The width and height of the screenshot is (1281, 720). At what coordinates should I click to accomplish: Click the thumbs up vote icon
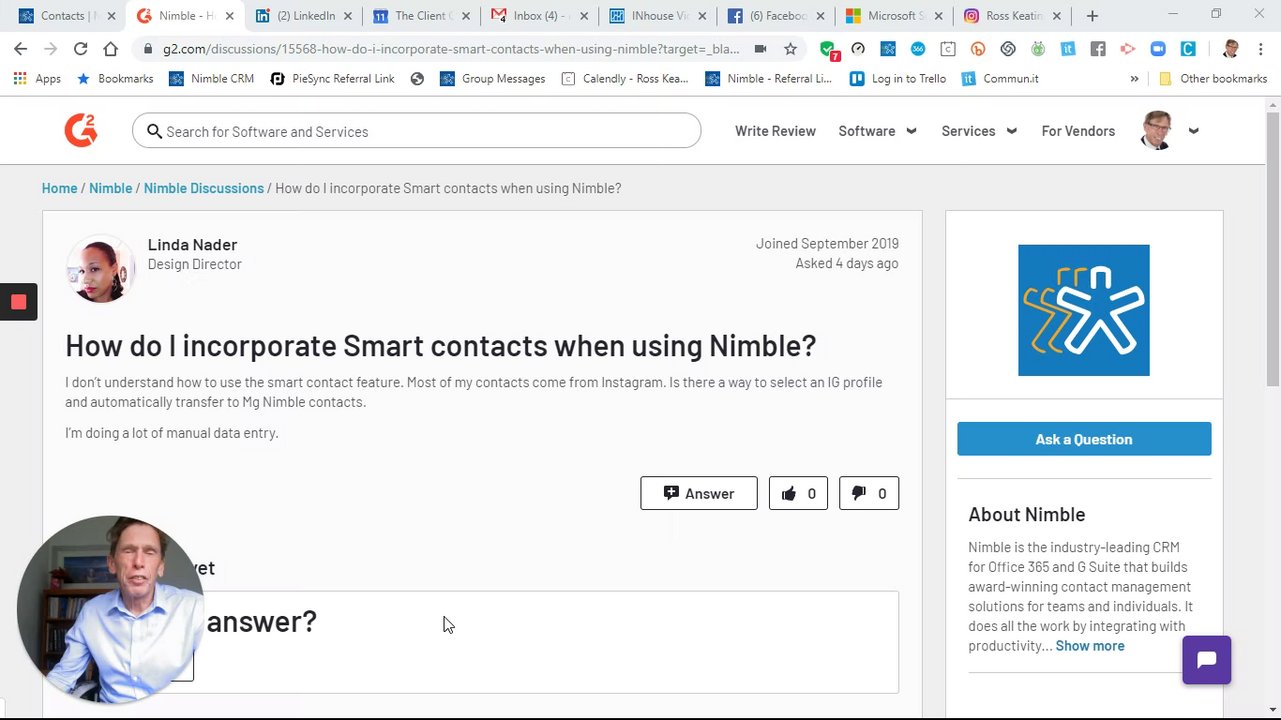click(x=789, y=493)
